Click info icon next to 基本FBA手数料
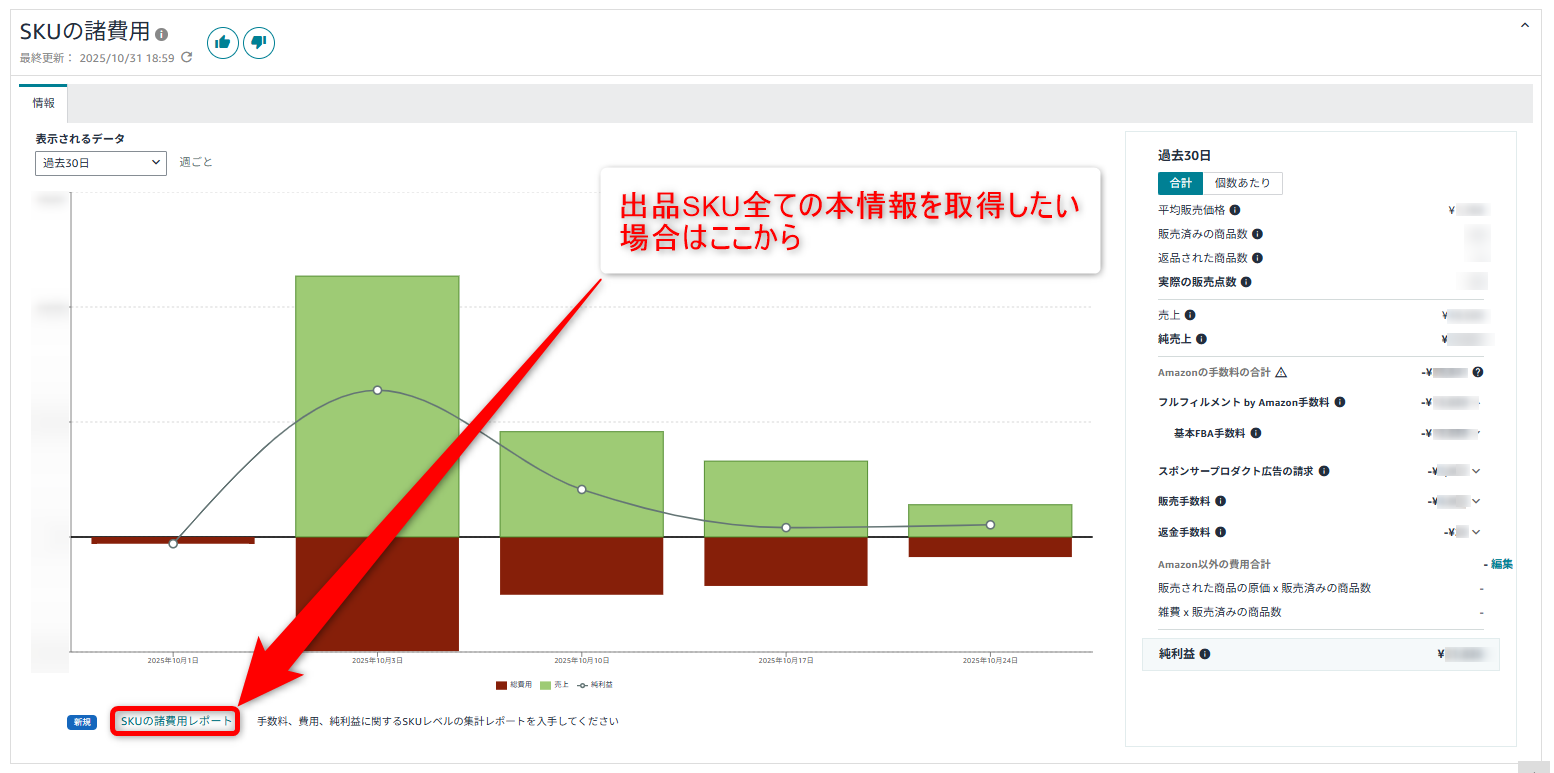Image resolution: width=1554 pixels, height=773 pixels. tap(1256, 433)
